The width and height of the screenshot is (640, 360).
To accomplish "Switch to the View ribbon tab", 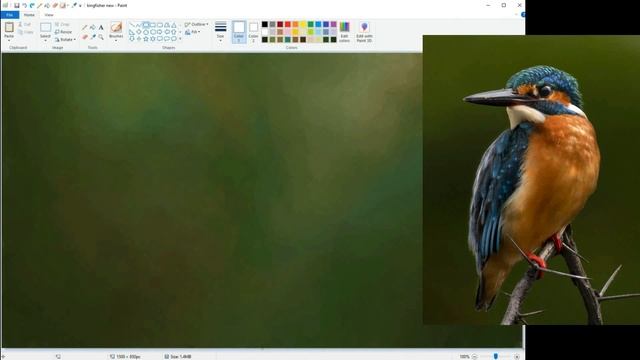I will pyautogui.click(x=49, y=15).
